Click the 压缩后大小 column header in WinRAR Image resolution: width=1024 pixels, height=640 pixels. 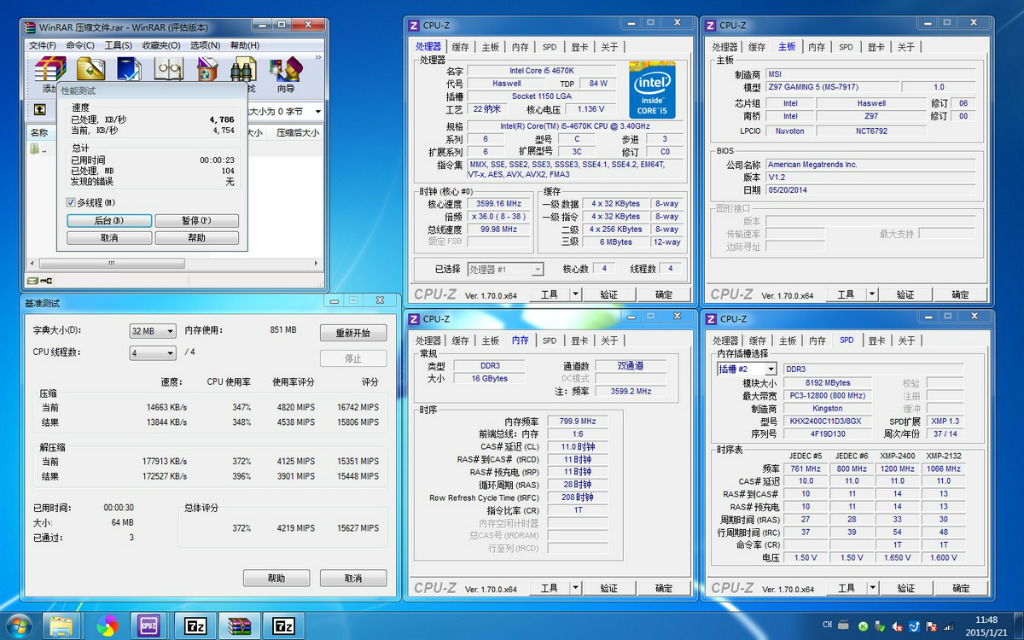pos(297,133)
